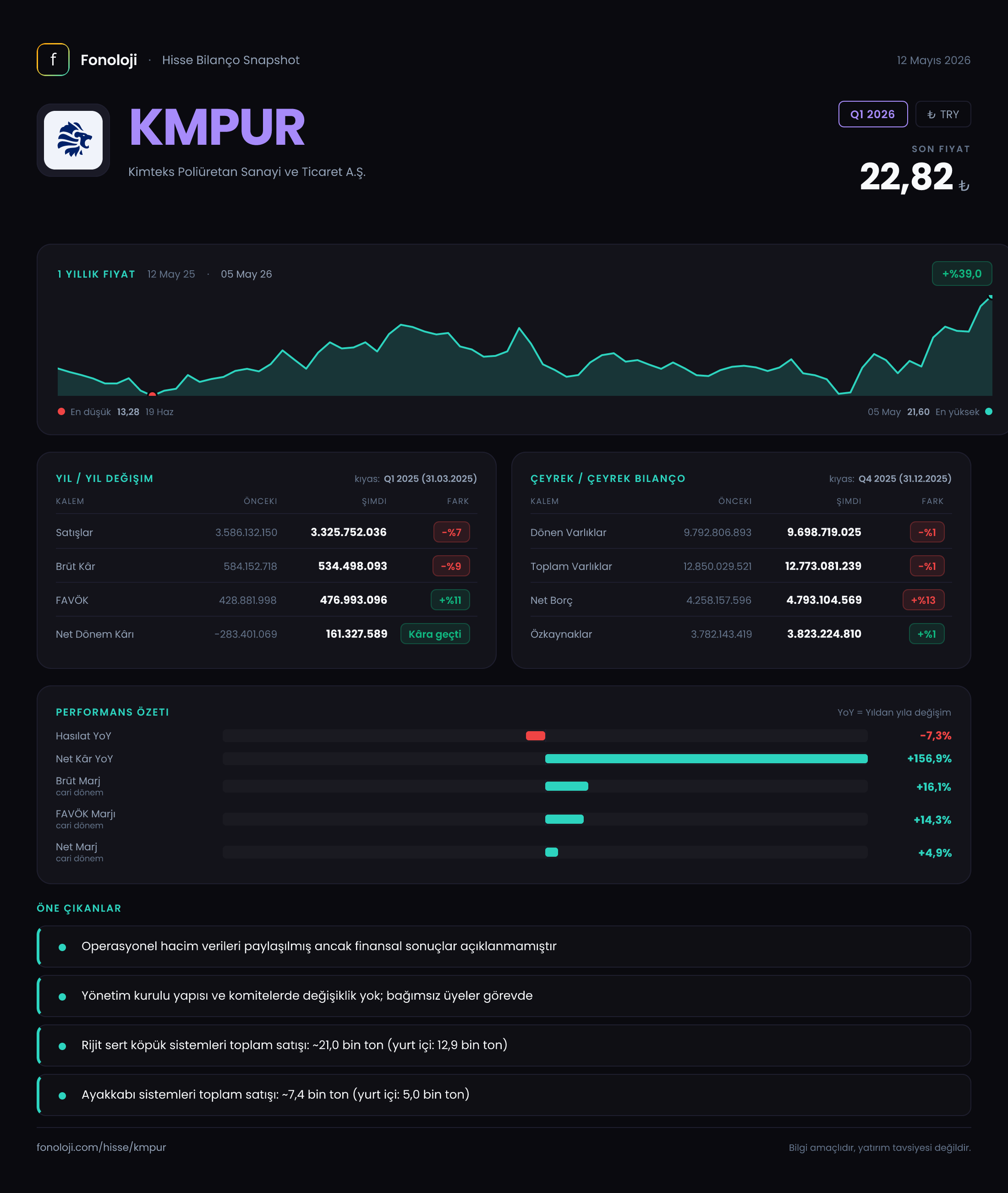Click the 'PERFORMANS ÖZETİ' heading
The height and width of the screenshot is (1193, 1008).
(x=113, y=712)
